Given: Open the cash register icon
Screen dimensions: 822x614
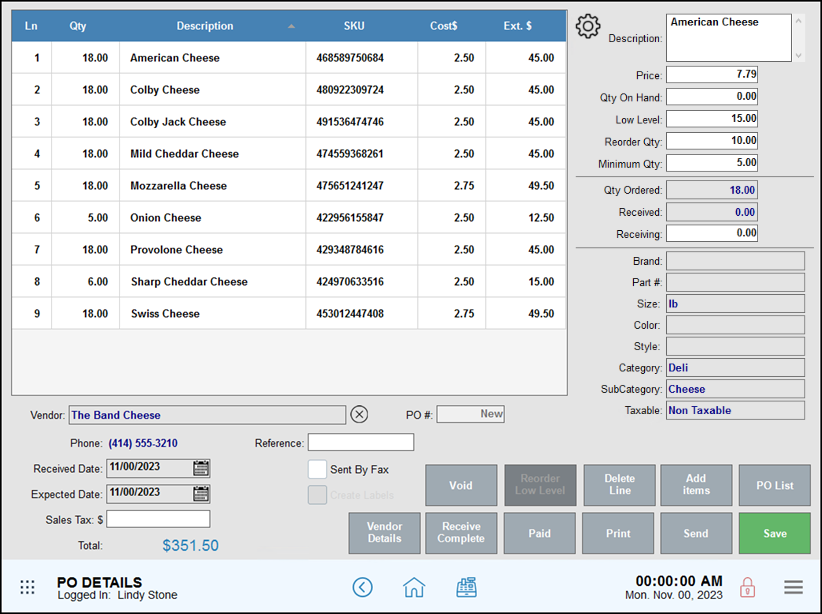Looking at the screenshot, I should (466, 588).
